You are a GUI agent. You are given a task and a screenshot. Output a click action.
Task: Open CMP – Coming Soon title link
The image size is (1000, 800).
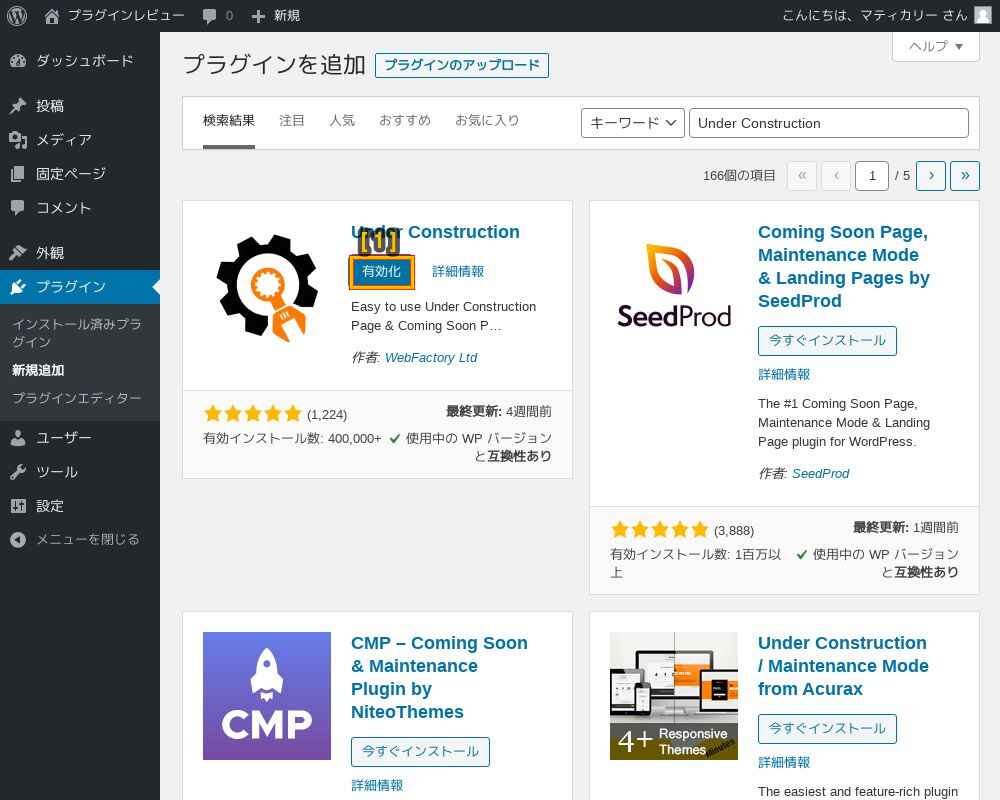click(x=439, y=677)
